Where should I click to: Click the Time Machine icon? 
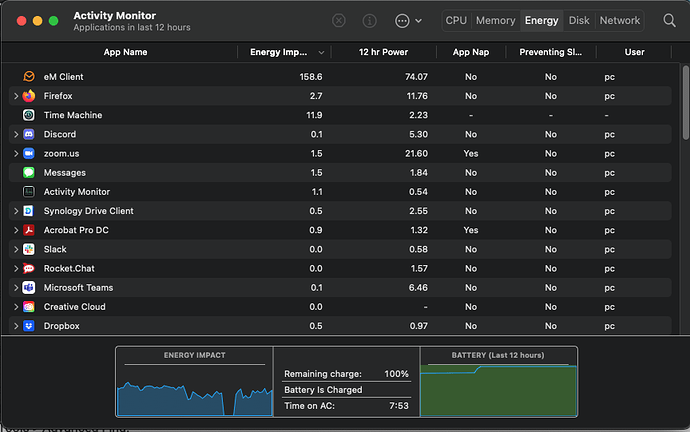[x=29, y=115]
